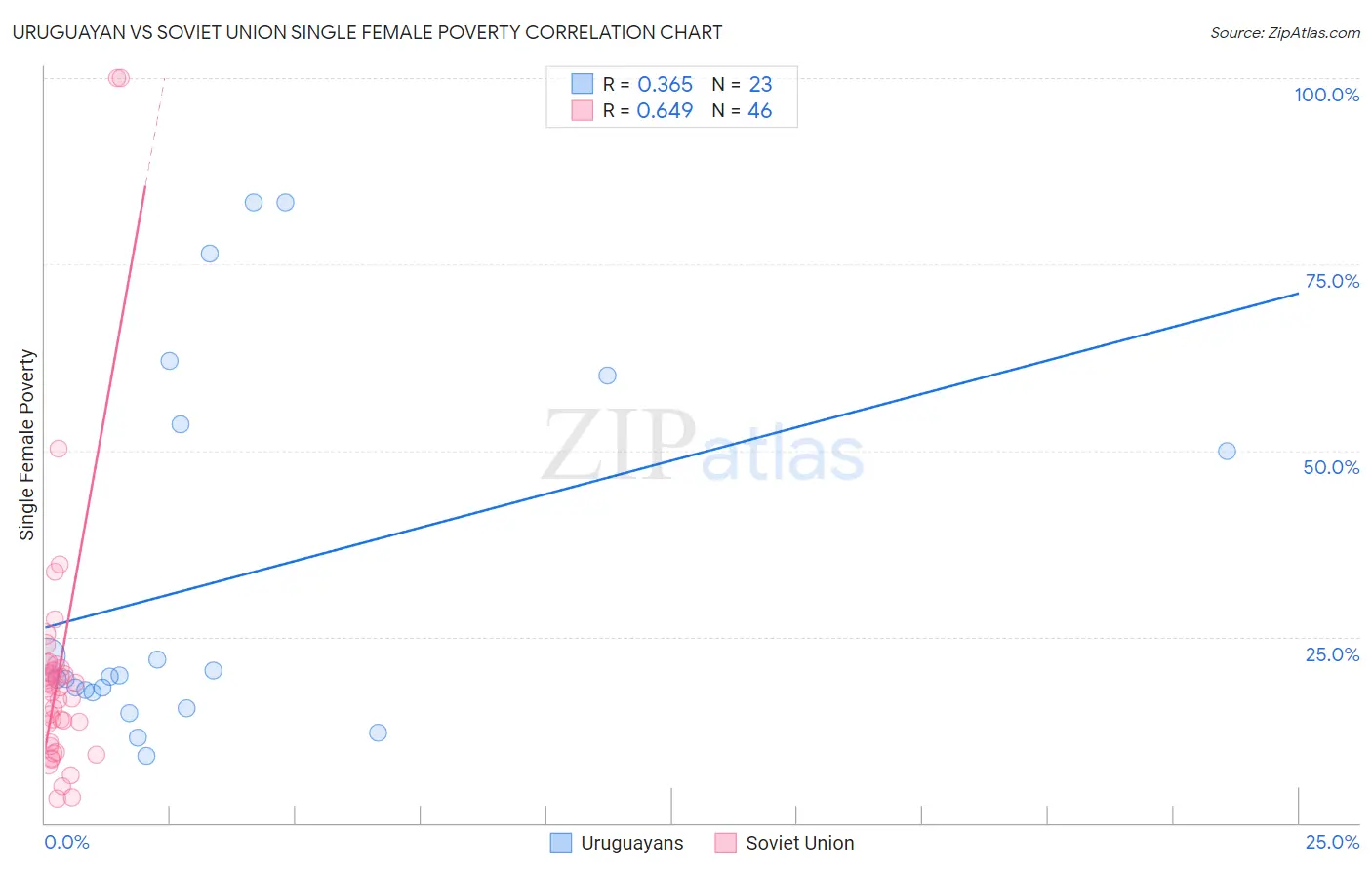1372x870 pixels.
Task: Click the 25.0% x-axis end label
Action: click(x=1333, y=842)
